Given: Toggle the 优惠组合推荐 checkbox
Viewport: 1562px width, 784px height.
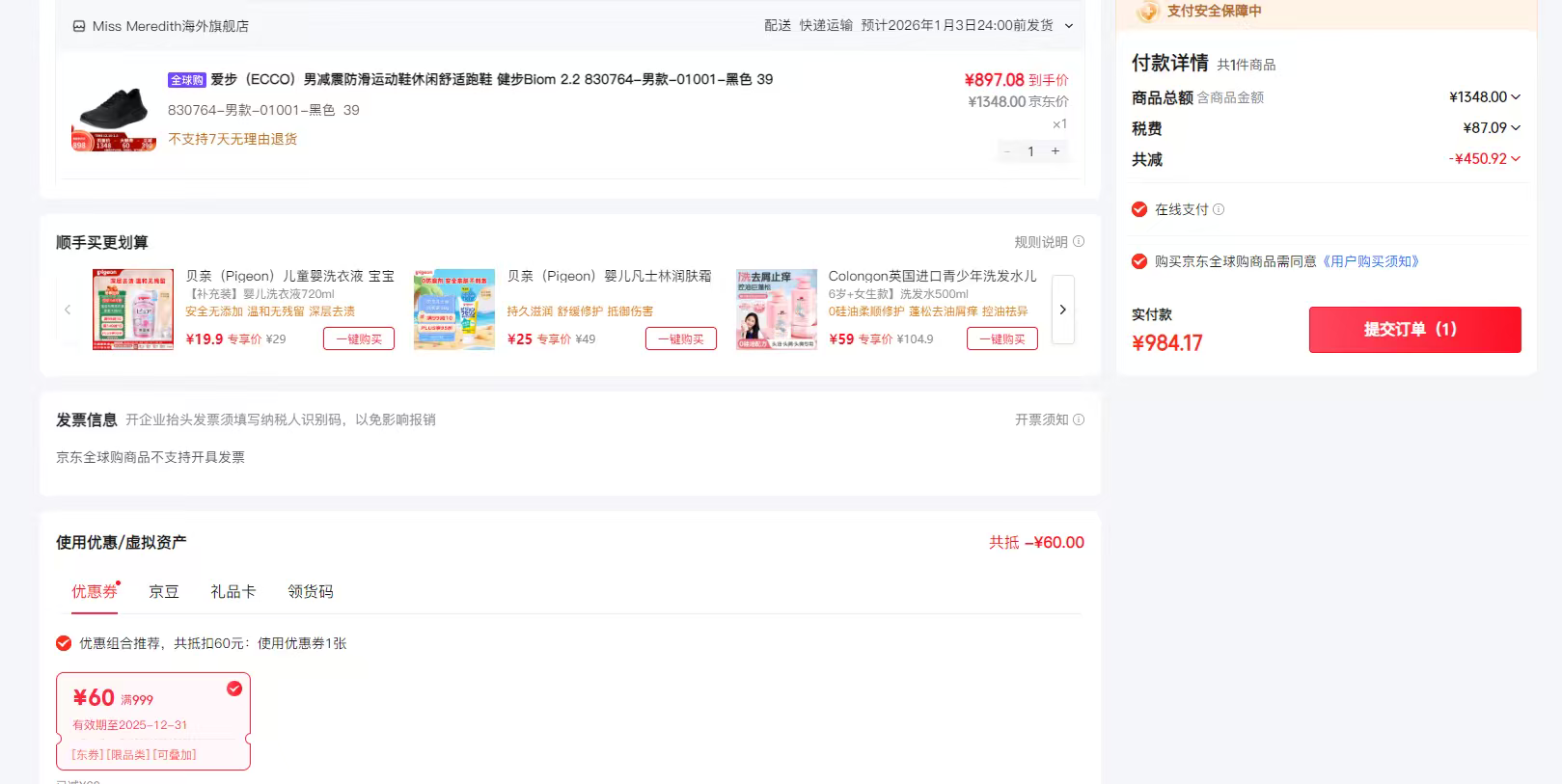Looking at the screenshot, I should click(64, 643).
